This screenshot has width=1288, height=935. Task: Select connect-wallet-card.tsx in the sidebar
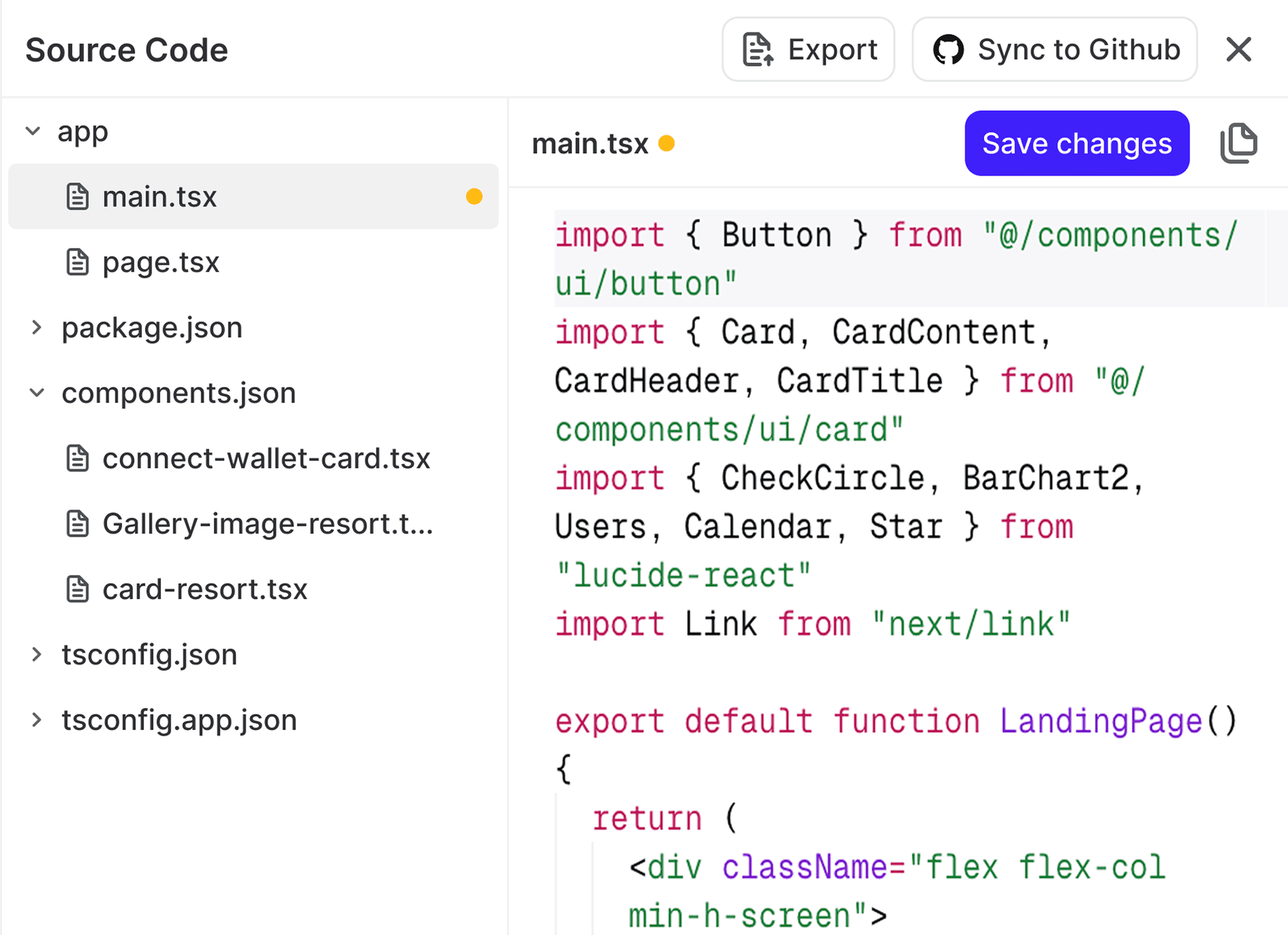point(266,458)
